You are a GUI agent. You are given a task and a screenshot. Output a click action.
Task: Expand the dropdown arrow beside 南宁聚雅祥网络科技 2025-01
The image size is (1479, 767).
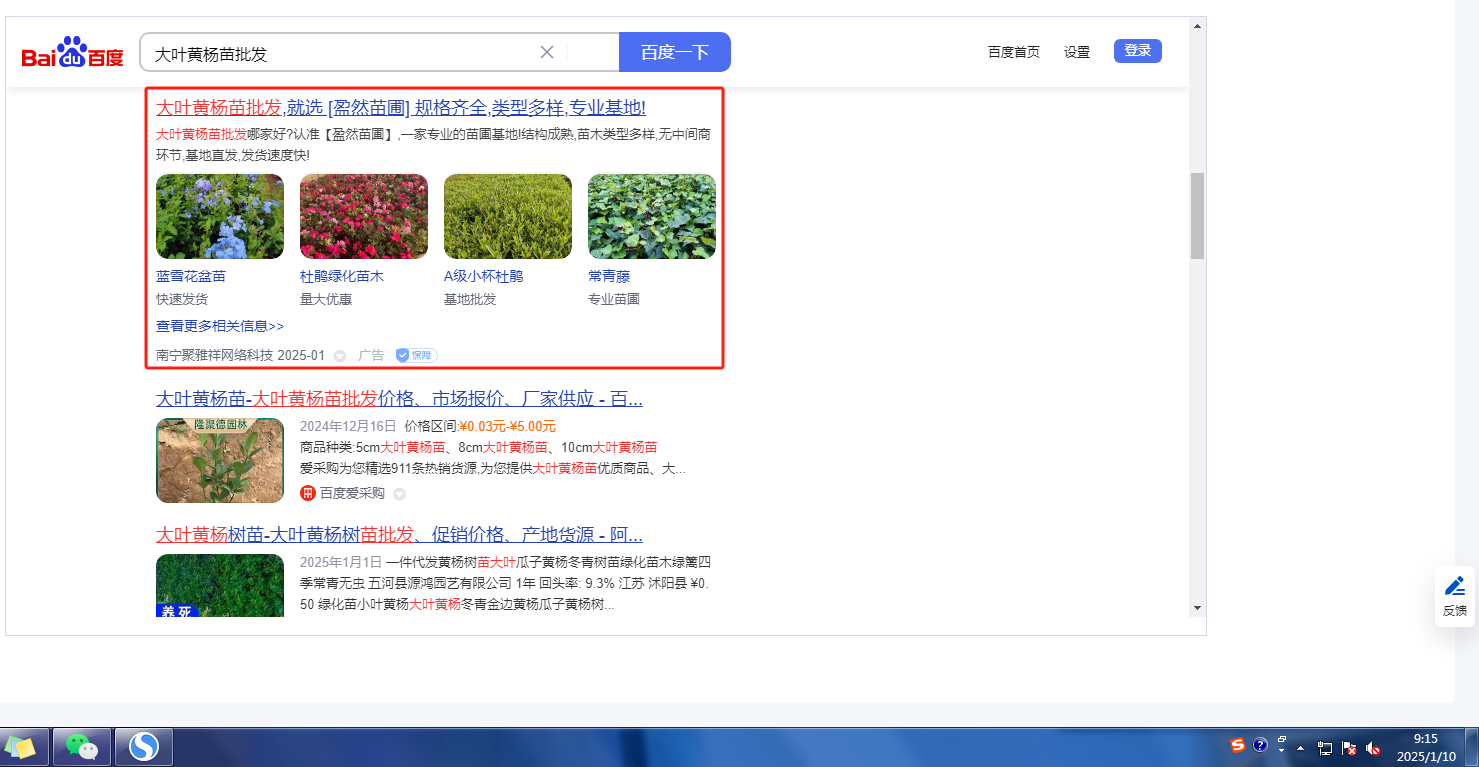click(340, 356)
